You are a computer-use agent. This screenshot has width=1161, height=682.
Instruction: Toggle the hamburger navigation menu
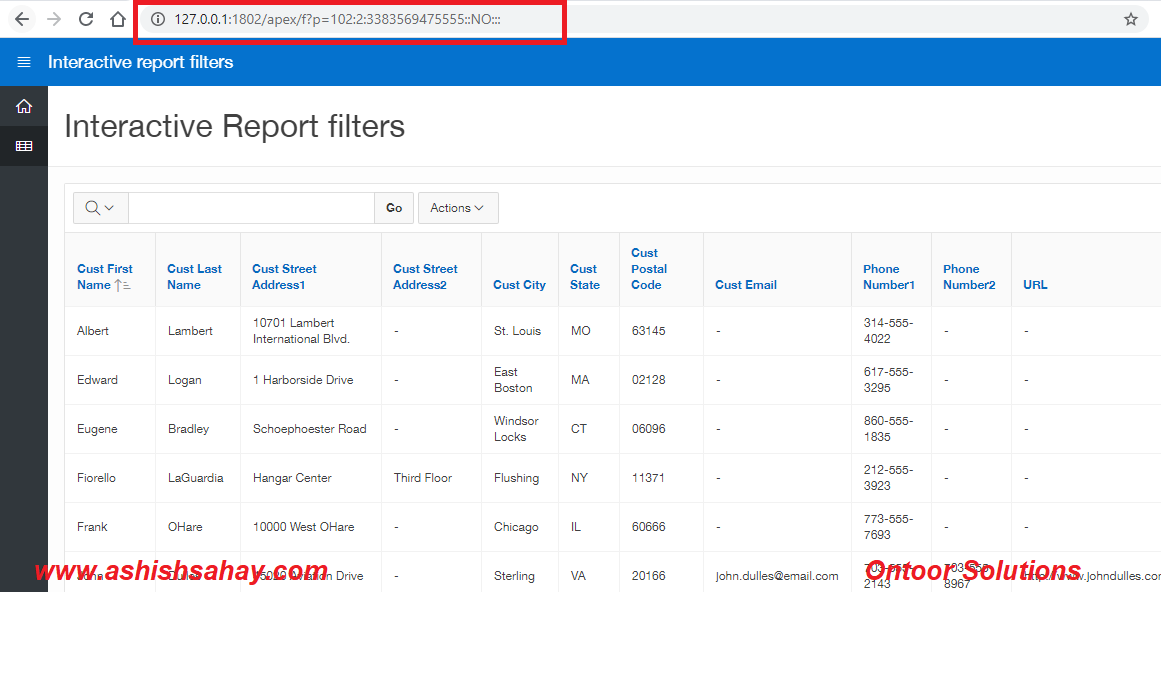pos(24,62)
